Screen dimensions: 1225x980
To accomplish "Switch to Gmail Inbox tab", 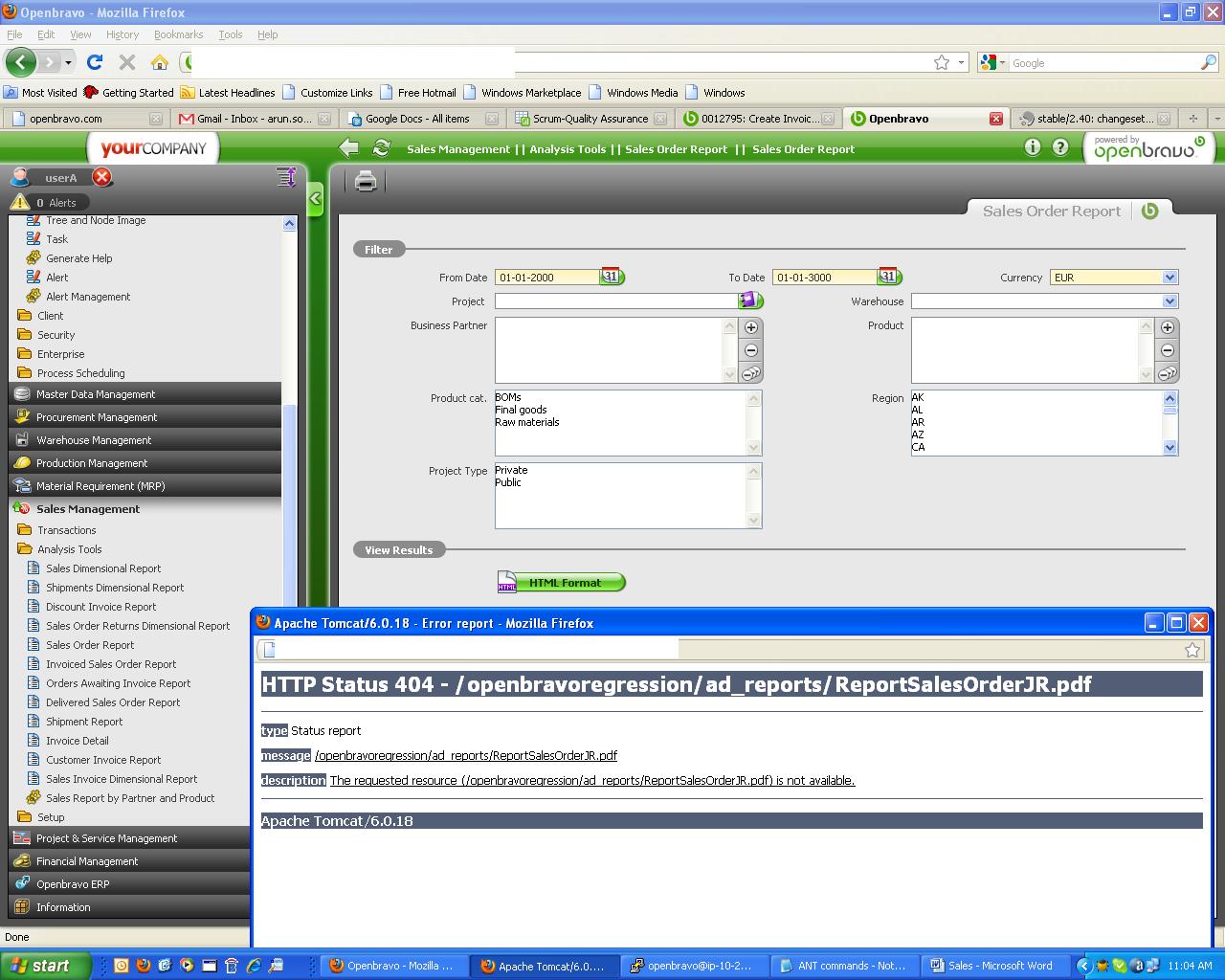I will click(x=254, y=119).
